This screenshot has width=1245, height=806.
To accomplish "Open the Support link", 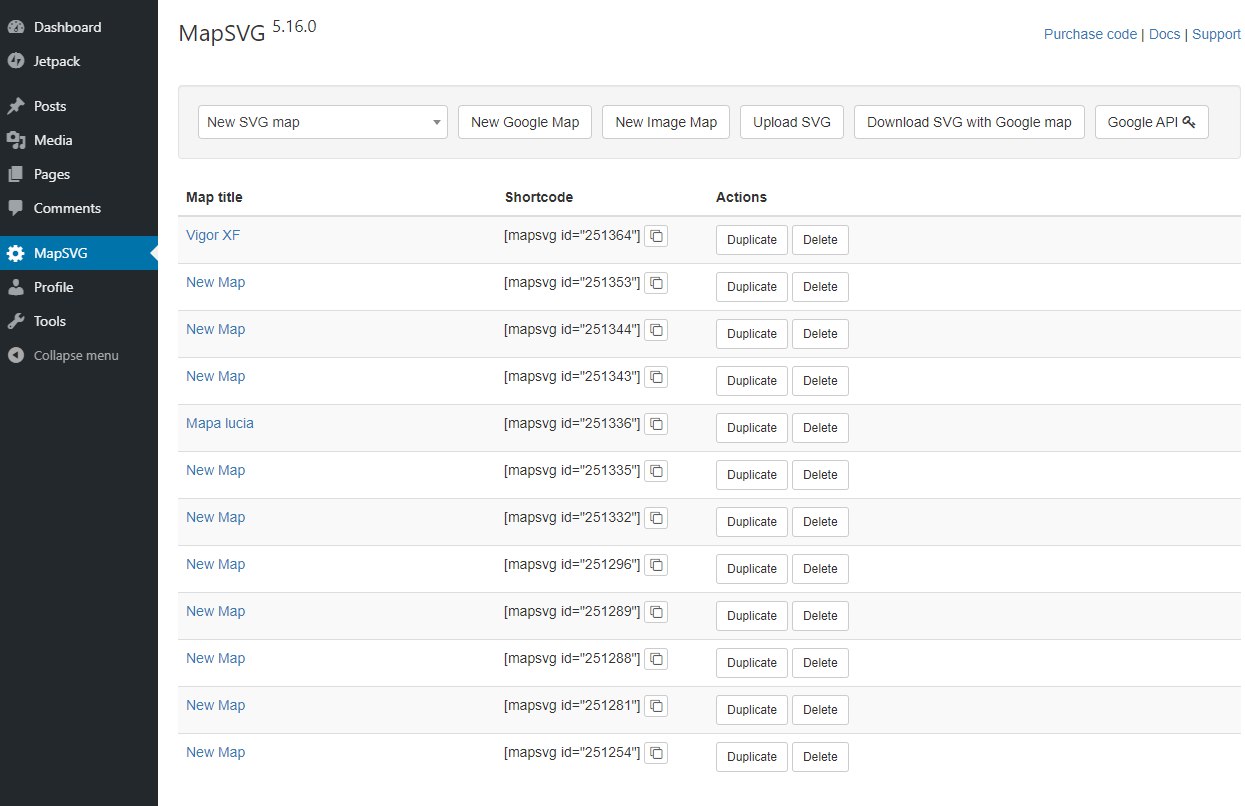I will point(1216,34).
